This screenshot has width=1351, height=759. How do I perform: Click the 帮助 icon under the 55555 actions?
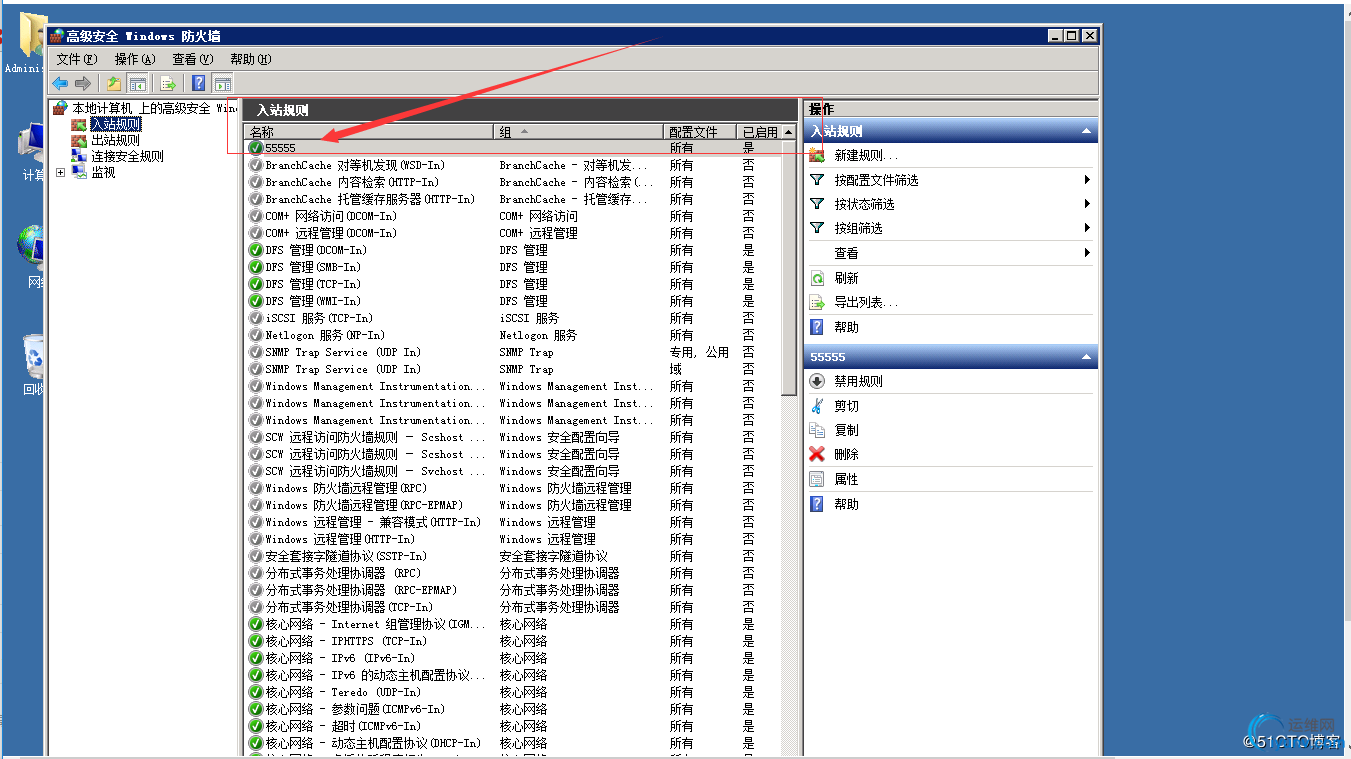coord(817,504)
